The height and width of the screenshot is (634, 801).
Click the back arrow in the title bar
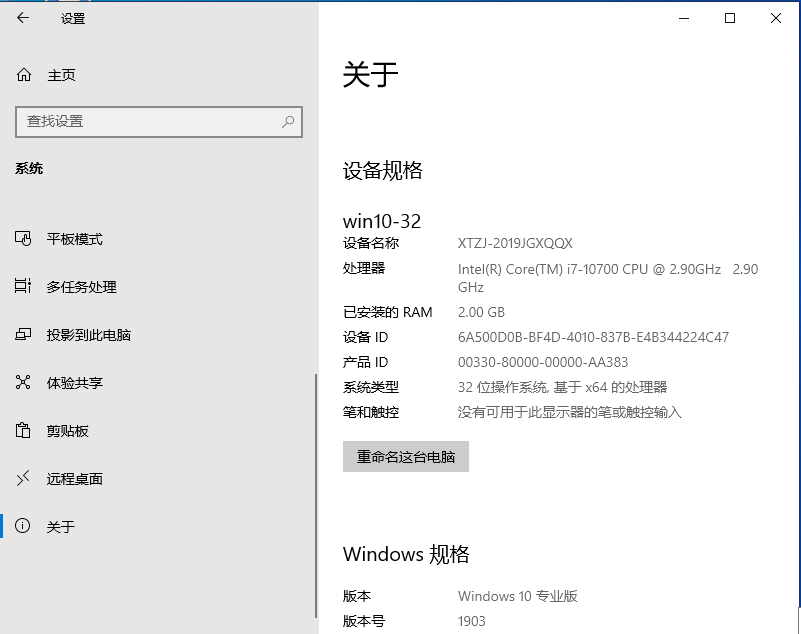click(x=22, y=17)
